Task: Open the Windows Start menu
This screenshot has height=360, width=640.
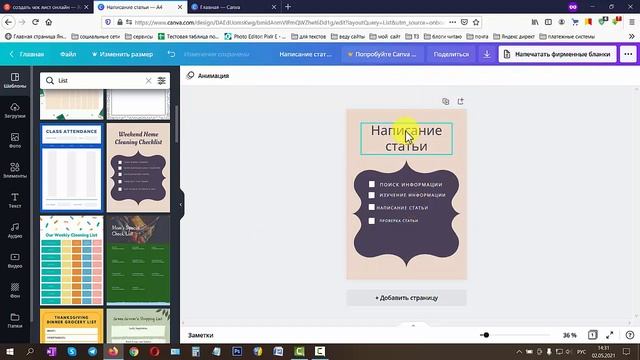Action: point(10,351)
